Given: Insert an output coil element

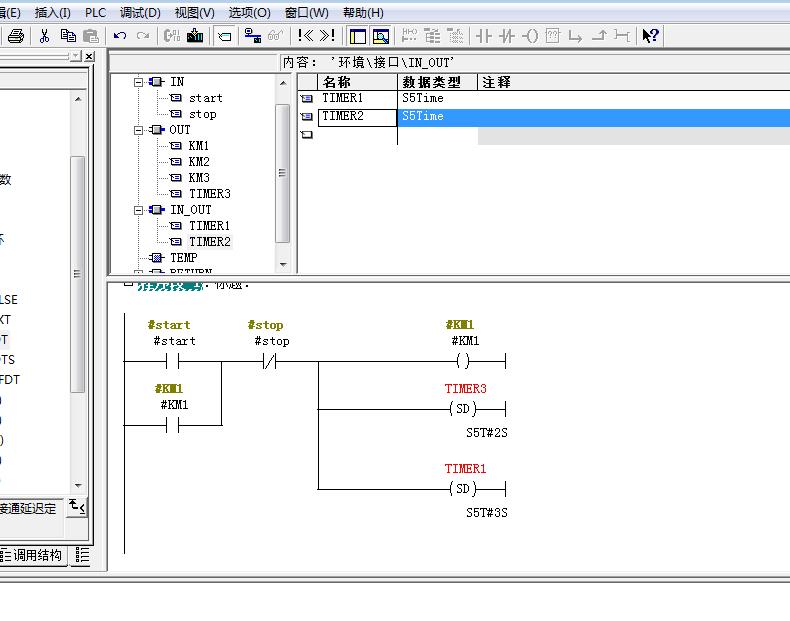Looking at the screenshot, I should (530, 36).
